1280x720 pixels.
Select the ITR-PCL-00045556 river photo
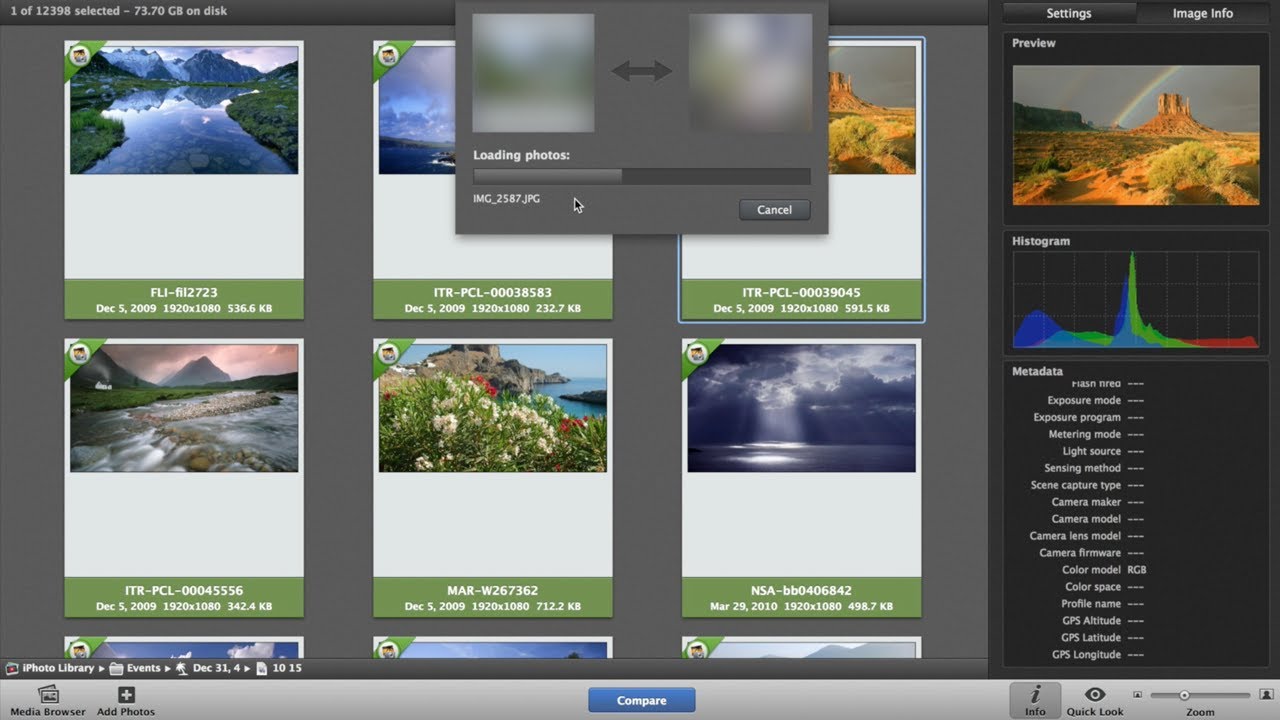184,408
